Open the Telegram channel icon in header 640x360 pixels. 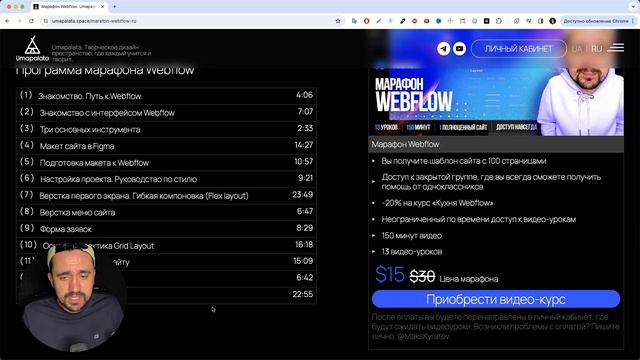tap(444, 49)
